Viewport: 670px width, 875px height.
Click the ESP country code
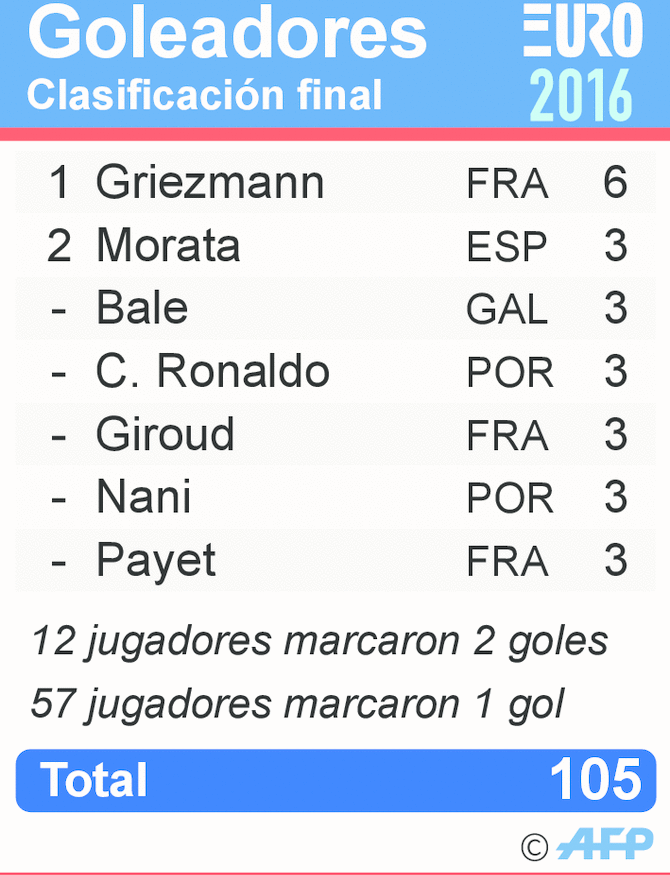(507, 247)
